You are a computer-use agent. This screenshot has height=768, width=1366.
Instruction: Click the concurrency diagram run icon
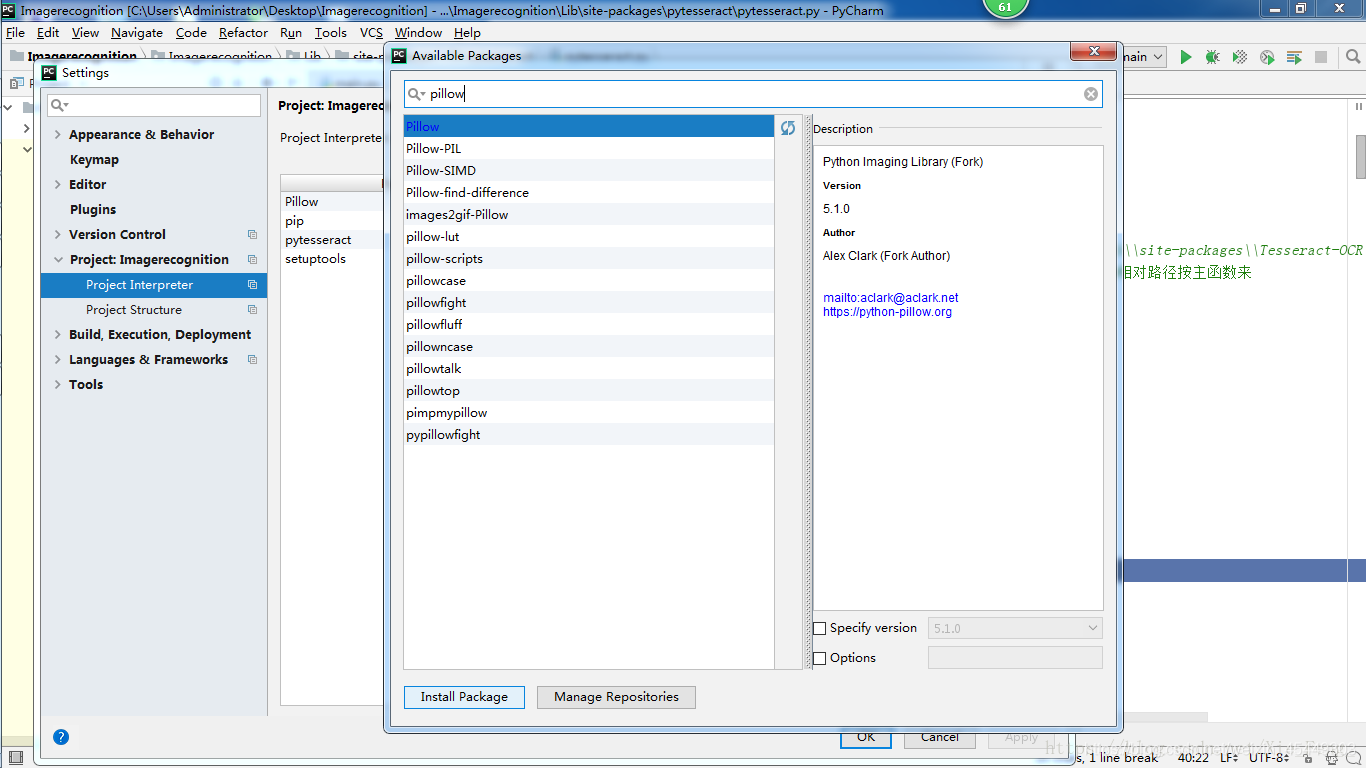coord(1294,57)
